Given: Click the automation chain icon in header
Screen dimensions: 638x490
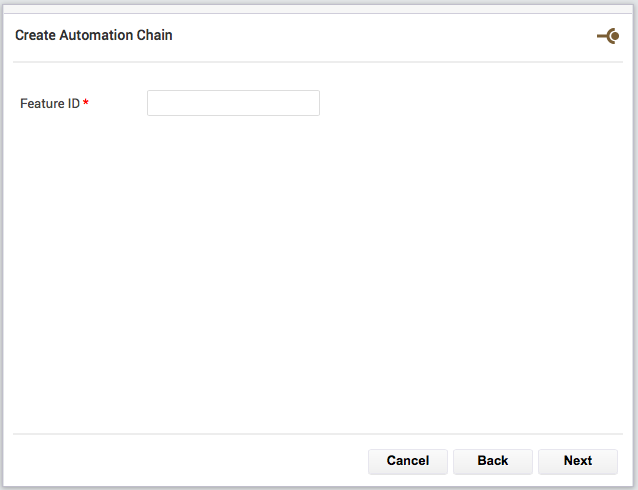Looking at the screenshot, I should point(608,36).
